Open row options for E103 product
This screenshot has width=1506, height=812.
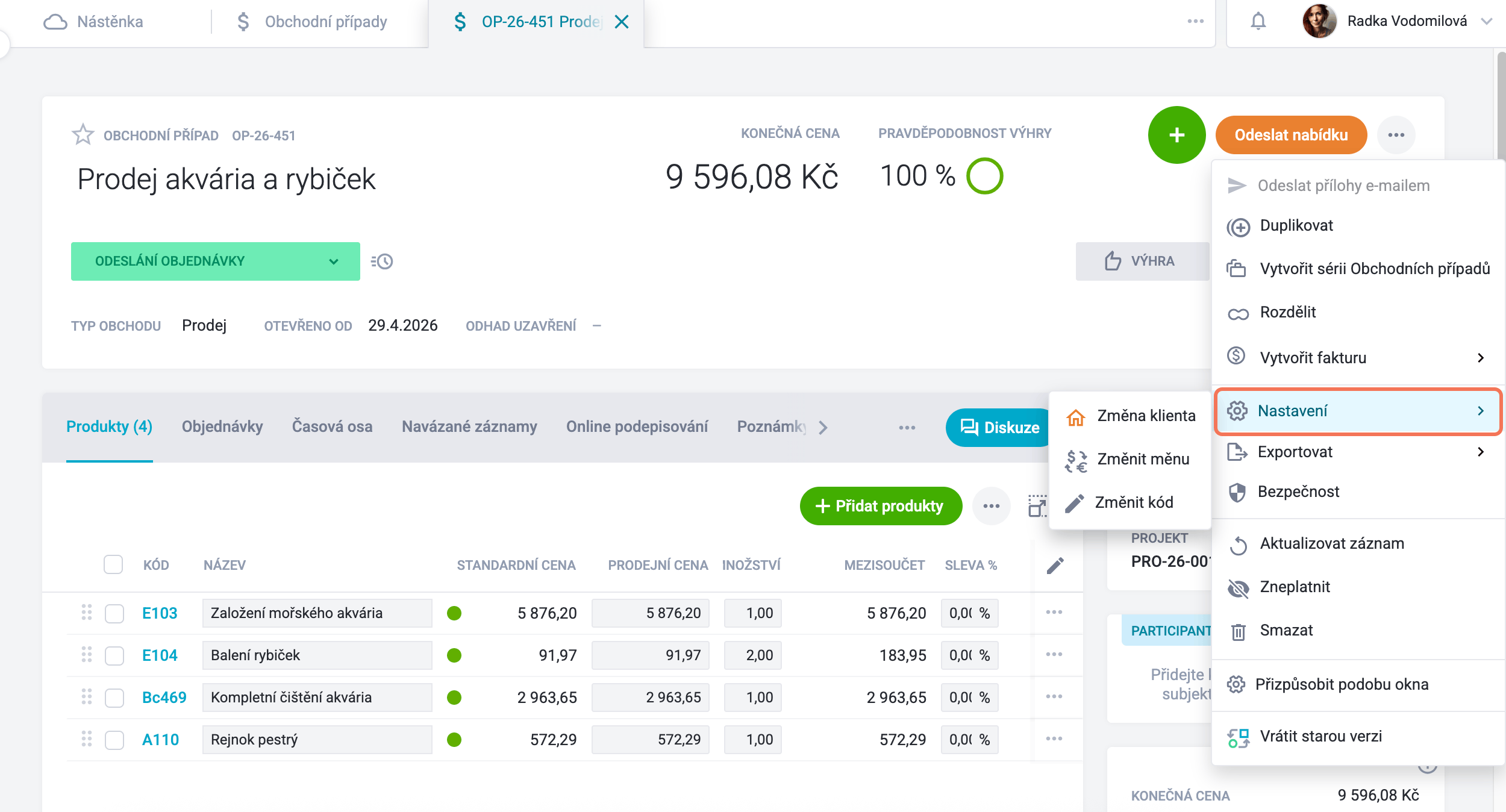[x=1054, y=612]
